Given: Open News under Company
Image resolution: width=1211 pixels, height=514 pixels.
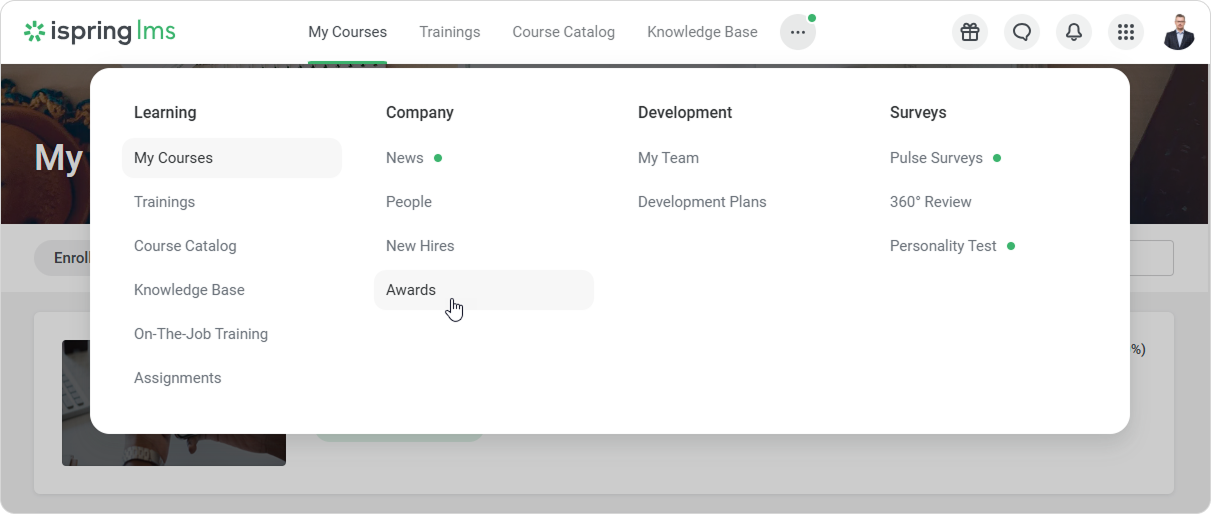Looking at the screenshot, I should (405, 158).
